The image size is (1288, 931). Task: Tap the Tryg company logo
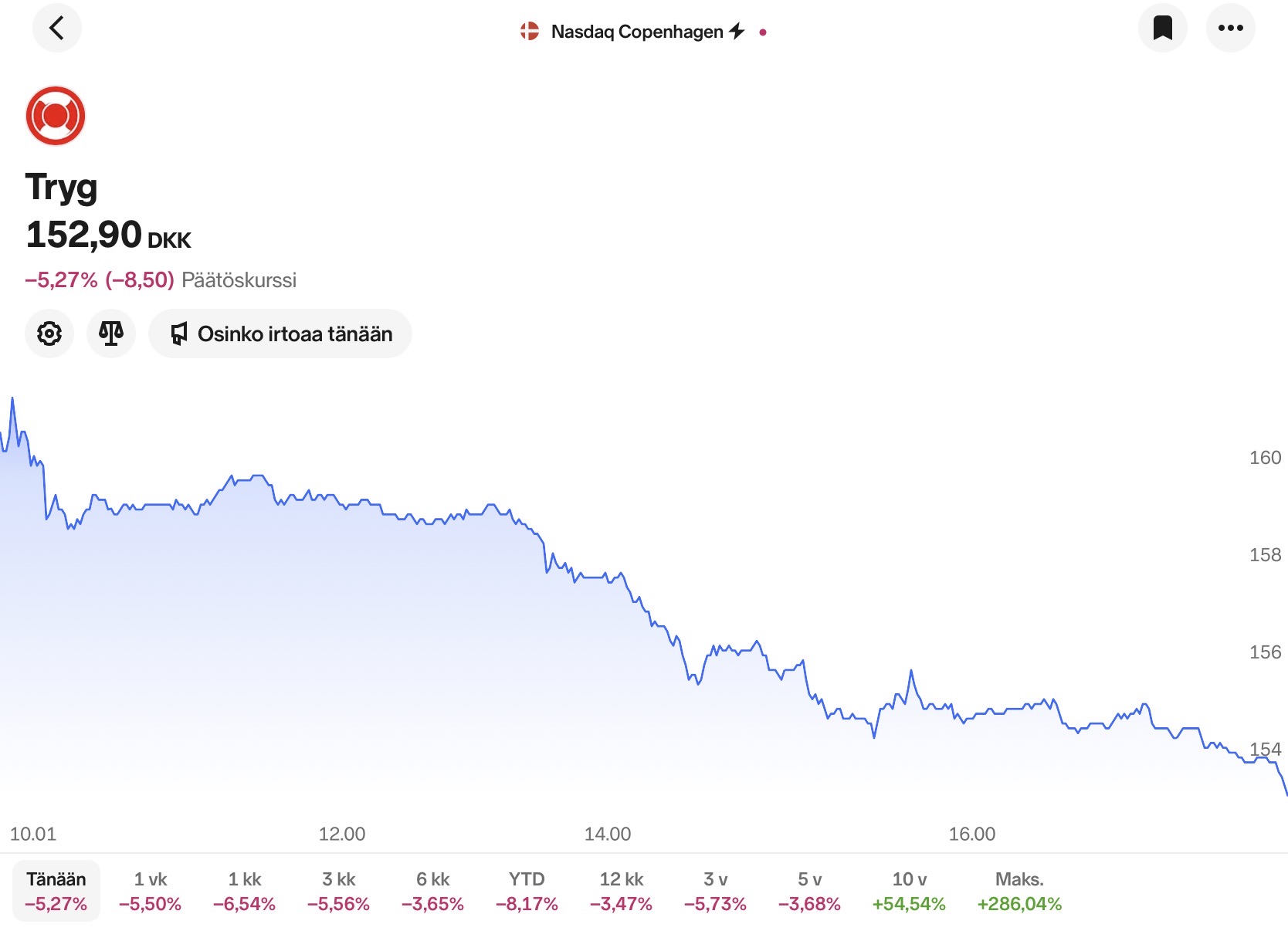(x=56, y=116)
